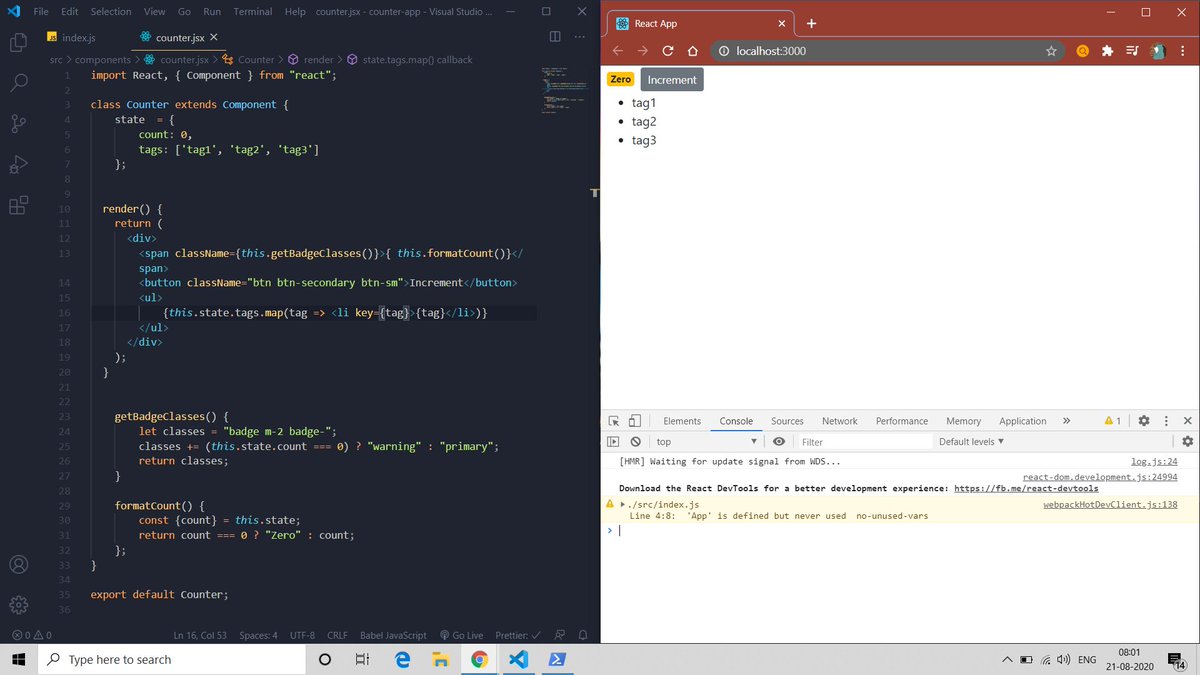The image size is (1200, 675).
Task: Switch to the index.js editor tab
Action: pyautogui.click(x=78, y=37)
